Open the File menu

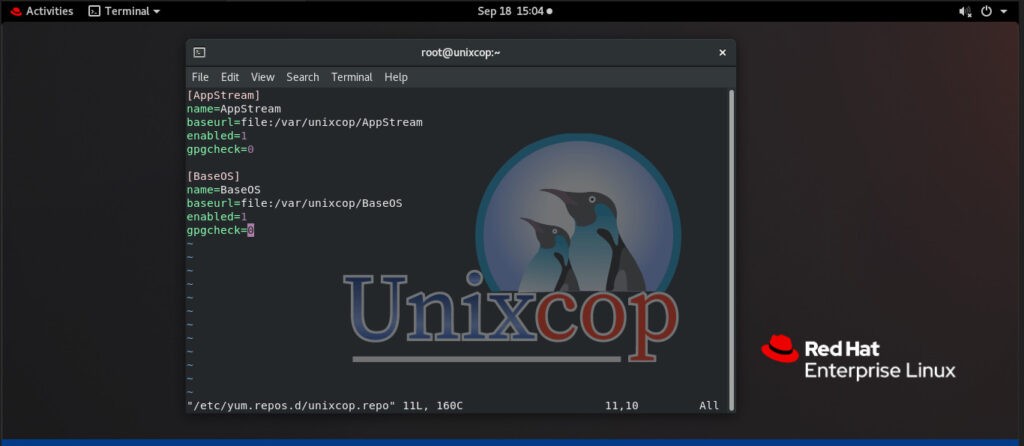(200, 77)
